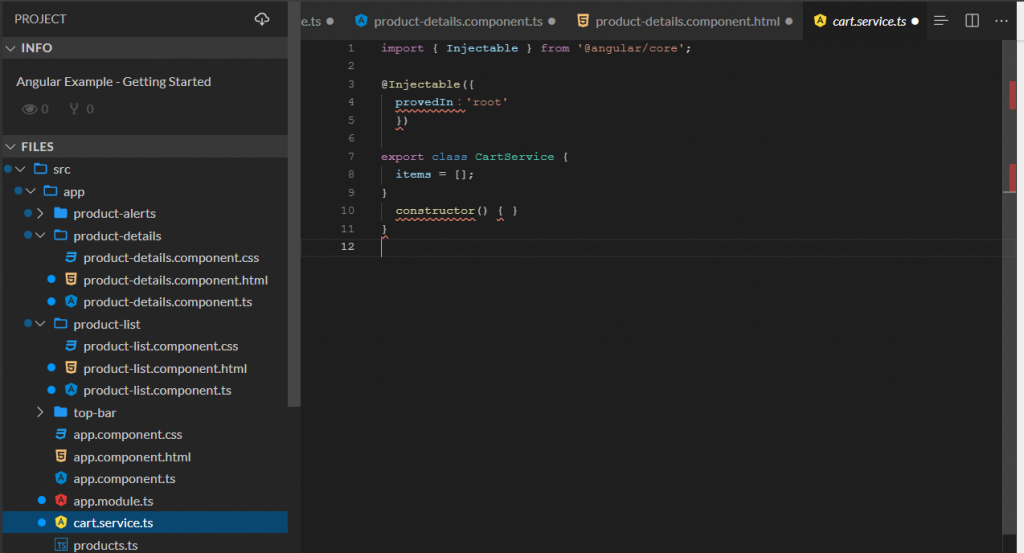Click Angular icon of product-details.component.ts file
The height and width of the screenshot is (553, 1024).
(71, 302)
